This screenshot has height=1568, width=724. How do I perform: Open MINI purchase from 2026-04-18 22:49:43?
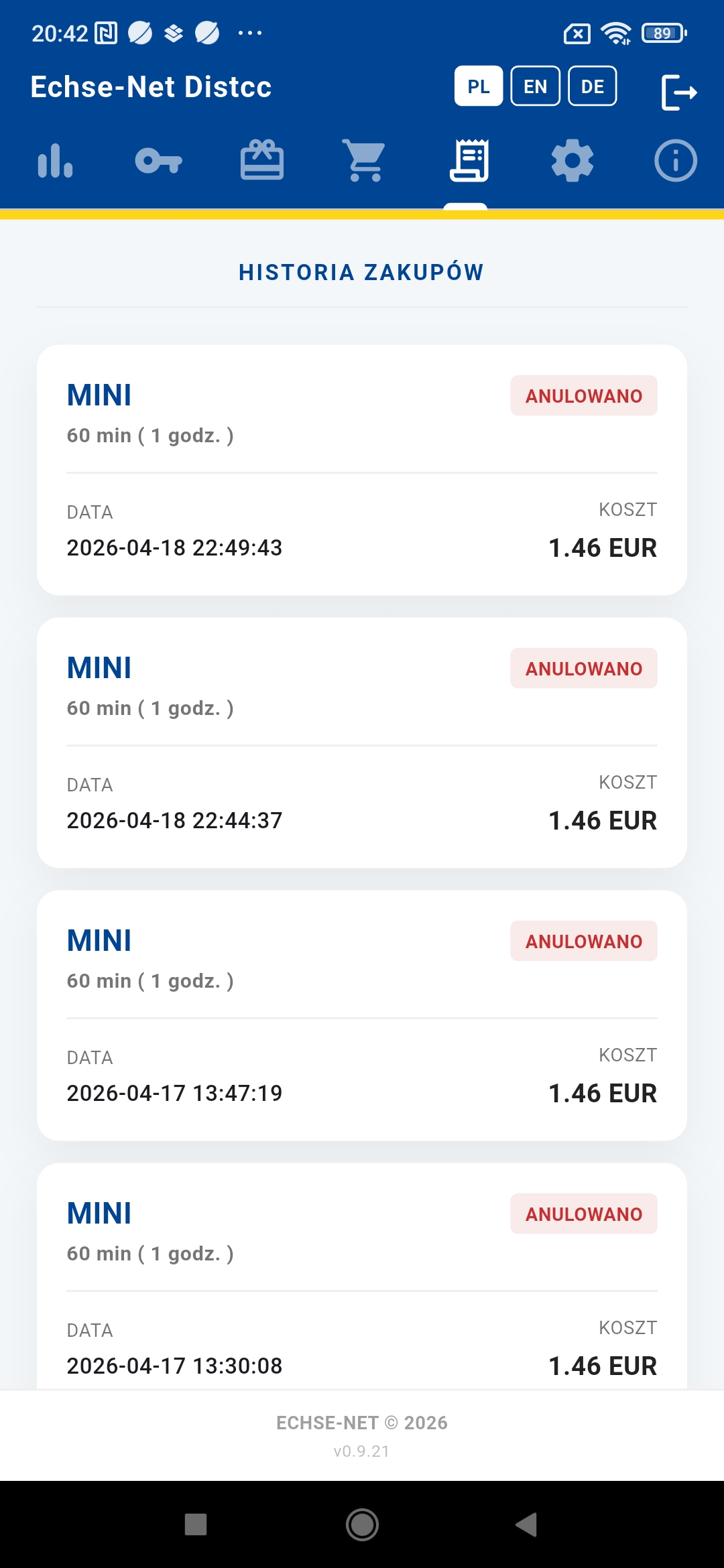pyautogui.click(x=362, y=470)
